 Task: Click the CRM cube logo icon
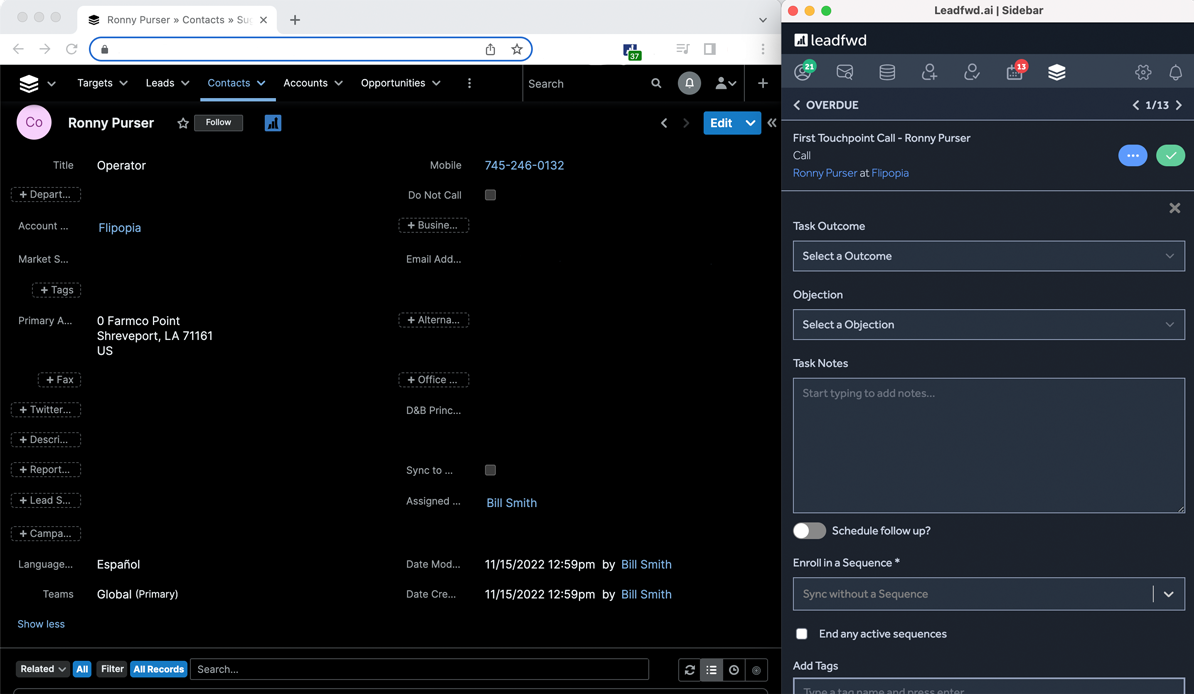[x=29, y=83]
